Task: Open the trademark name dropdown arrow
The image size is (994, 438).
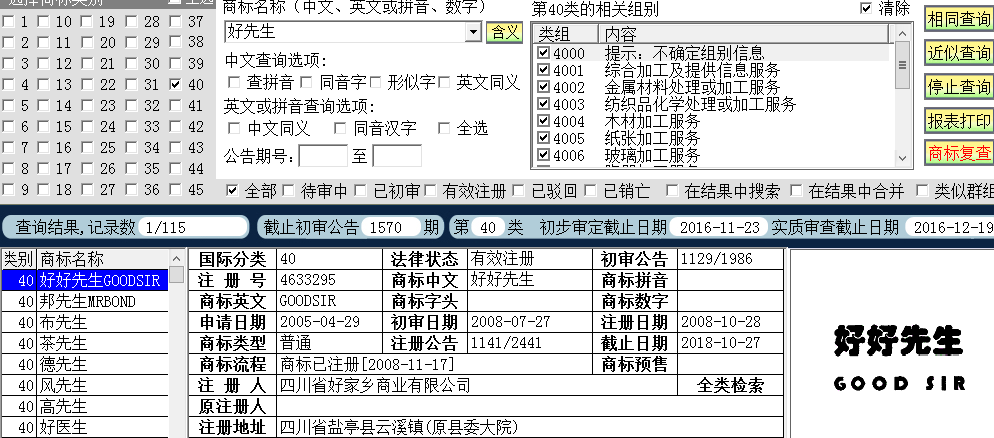Action: 474,32
